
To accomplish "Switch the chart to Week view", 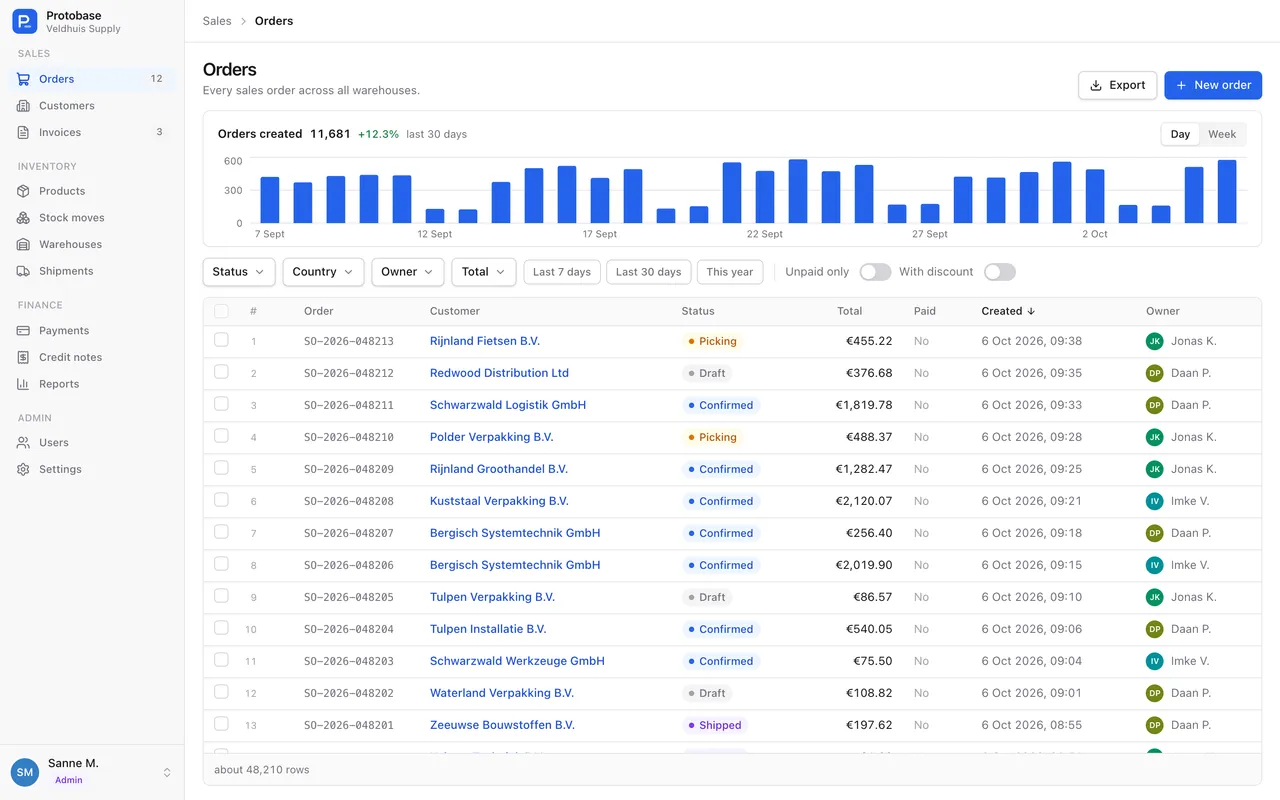I will [x=1222, y=134].
